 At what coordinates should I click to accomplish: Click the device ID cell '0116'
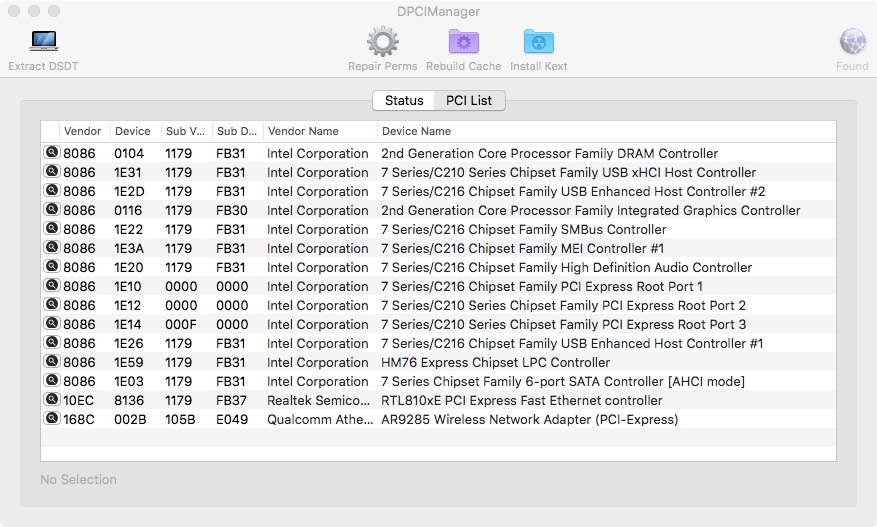[128, 210]
